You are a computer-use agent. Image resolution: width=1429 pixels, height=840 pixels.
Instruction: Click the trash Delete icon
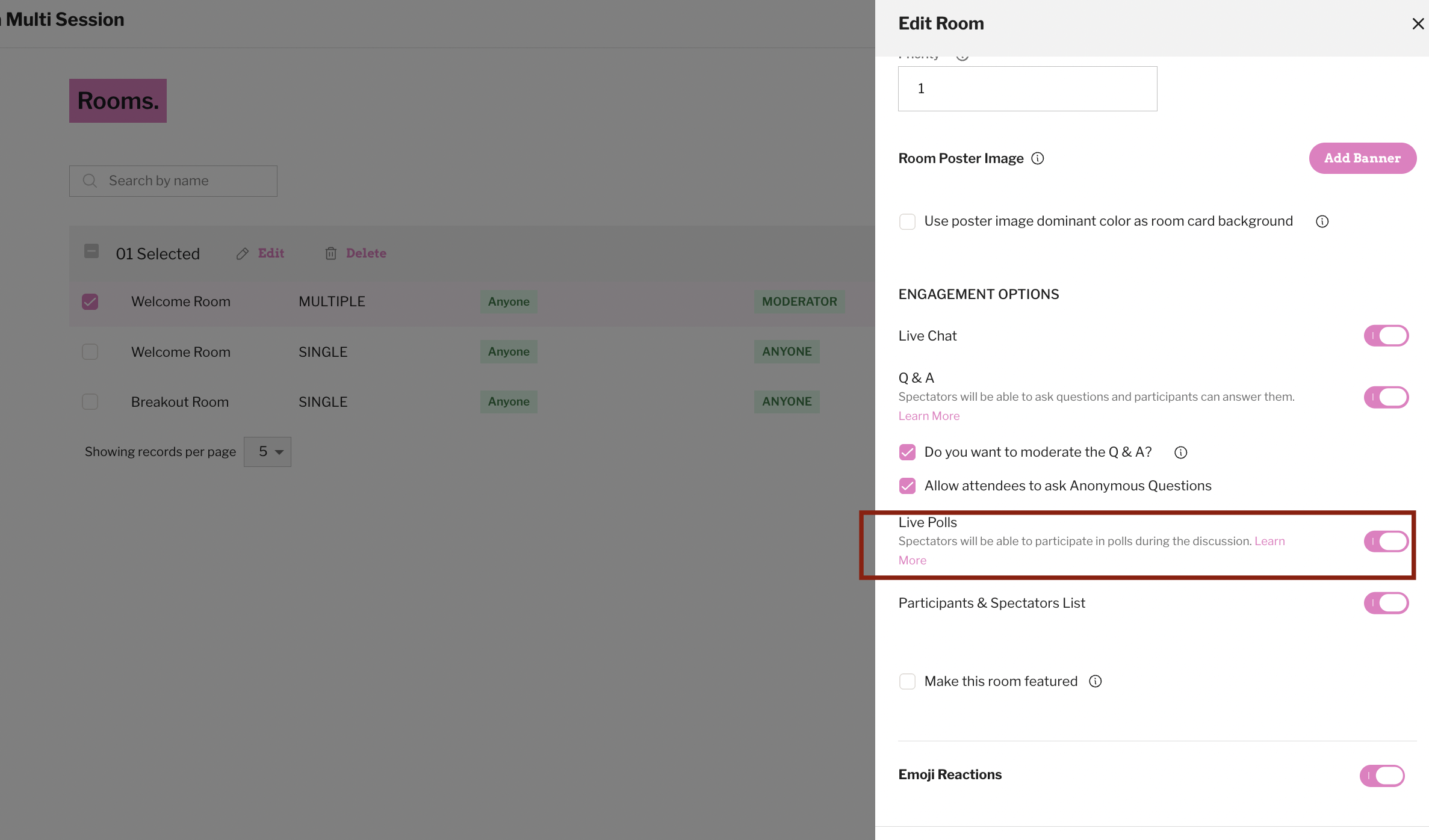click(x=330, y=253)
